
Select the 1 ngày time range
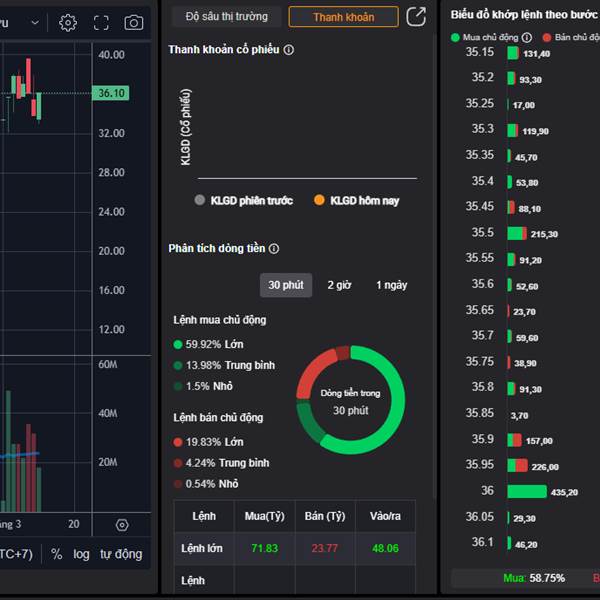[391, 285]
